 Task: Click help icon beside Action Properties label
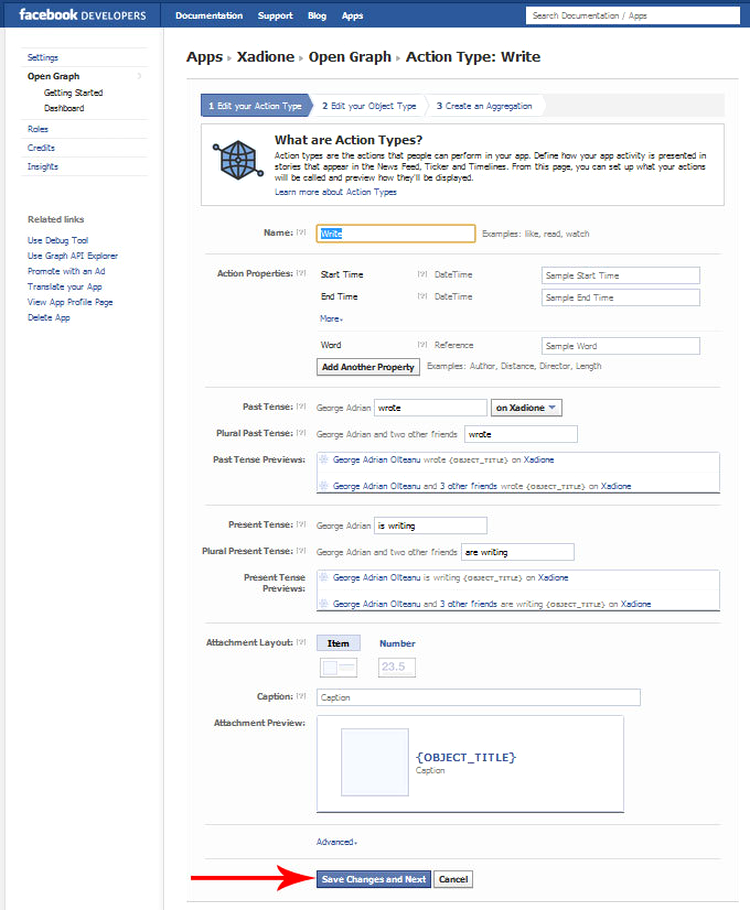tap(301, 273)
